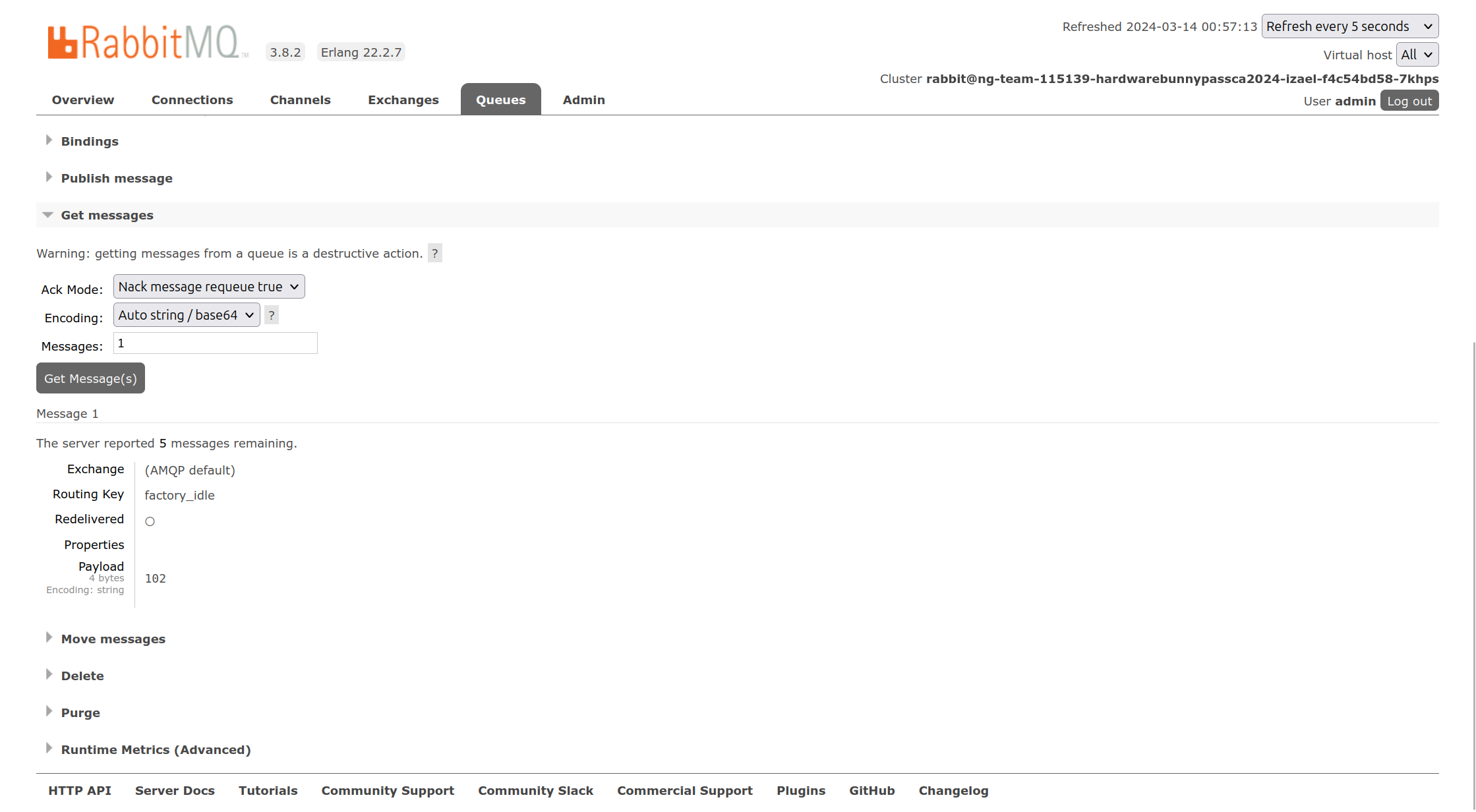Log out of the admin account

click(x=1409, y=101)
